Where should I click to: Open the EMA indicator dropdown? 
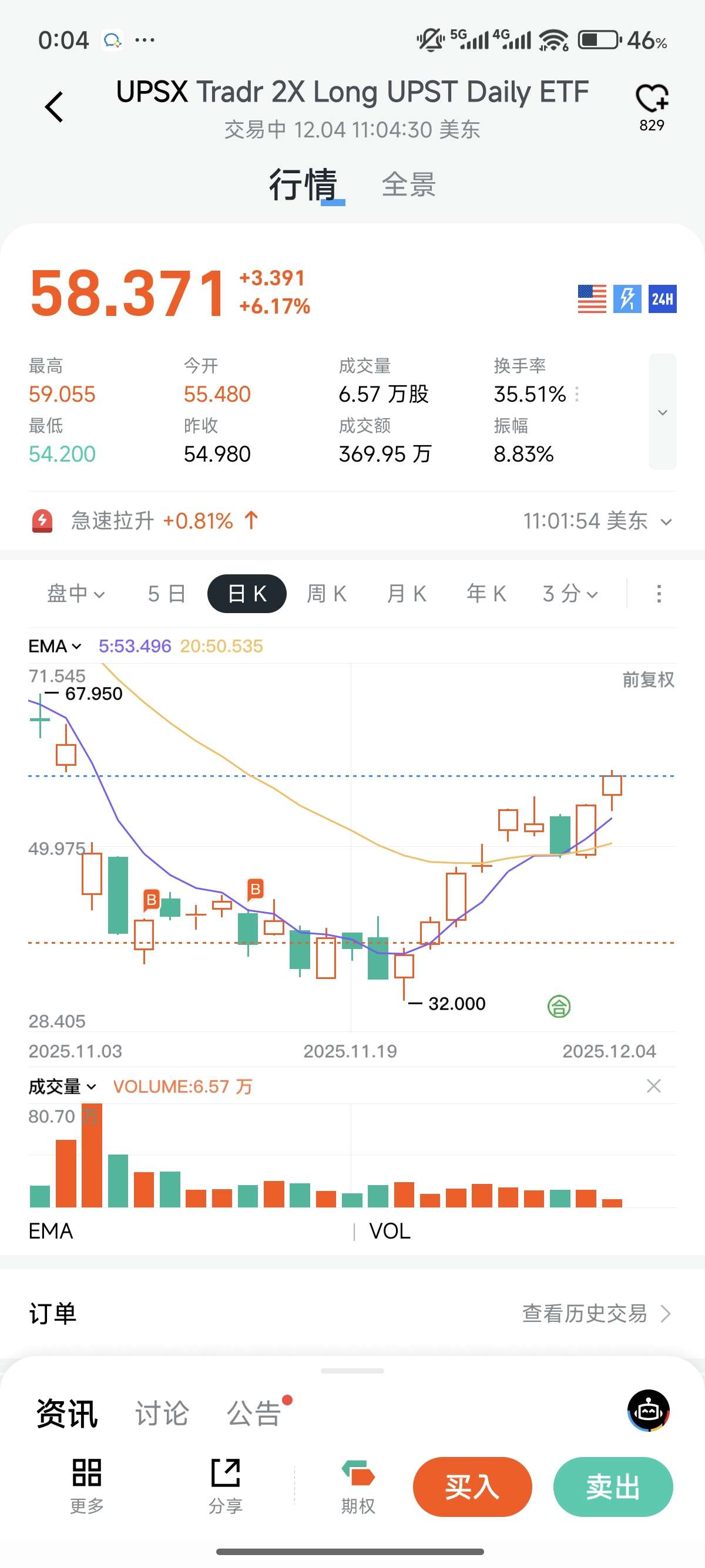(x=55, y=646)
